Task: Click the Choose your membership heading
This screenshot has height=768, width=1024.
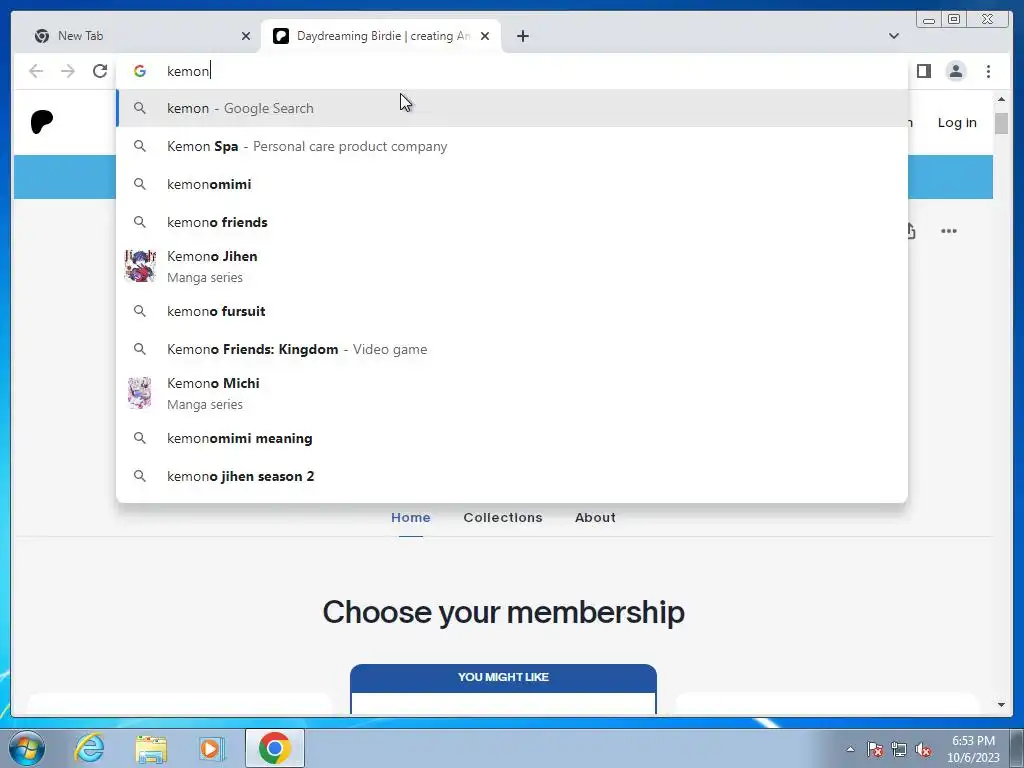Action: pos(504,613)
